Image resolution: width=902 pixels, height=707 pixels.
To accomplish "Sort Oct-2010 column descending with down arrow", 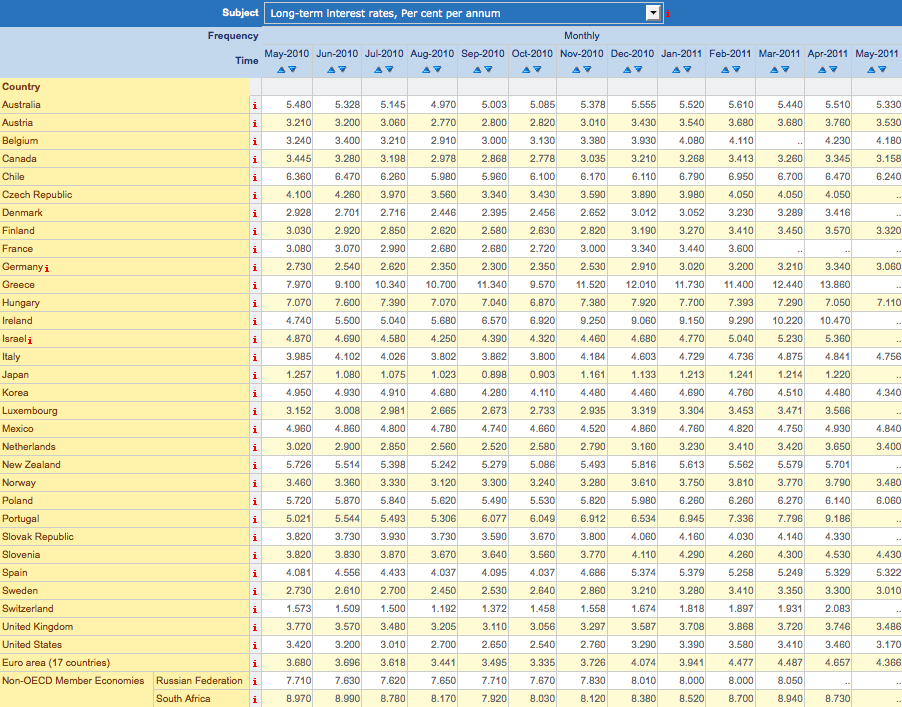I will pyautogui.click(x=538, y=69).
